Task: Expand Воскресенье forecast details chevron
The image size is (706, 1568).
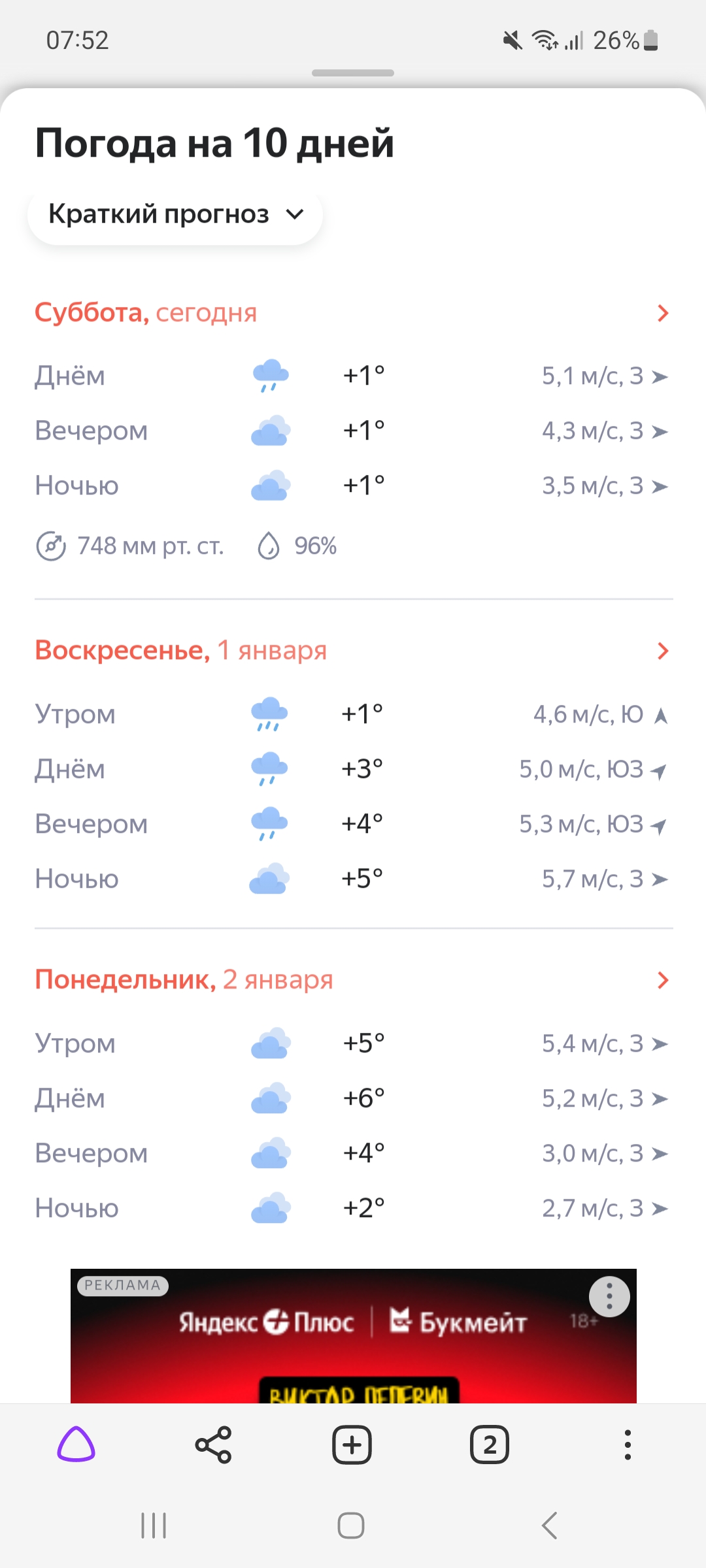Action: 663,651
